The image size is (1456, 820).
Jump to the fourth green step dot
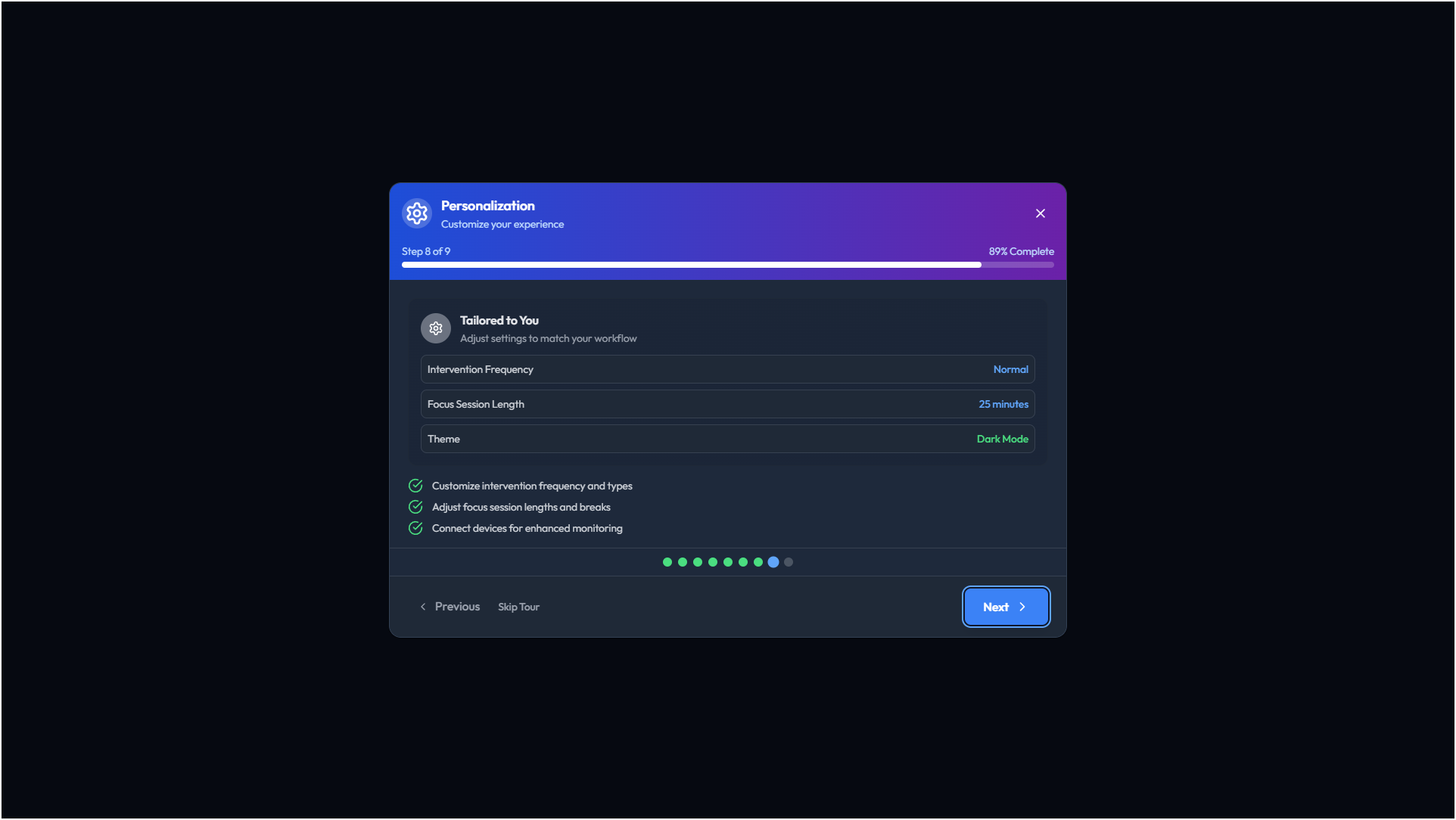coord(713,562)
